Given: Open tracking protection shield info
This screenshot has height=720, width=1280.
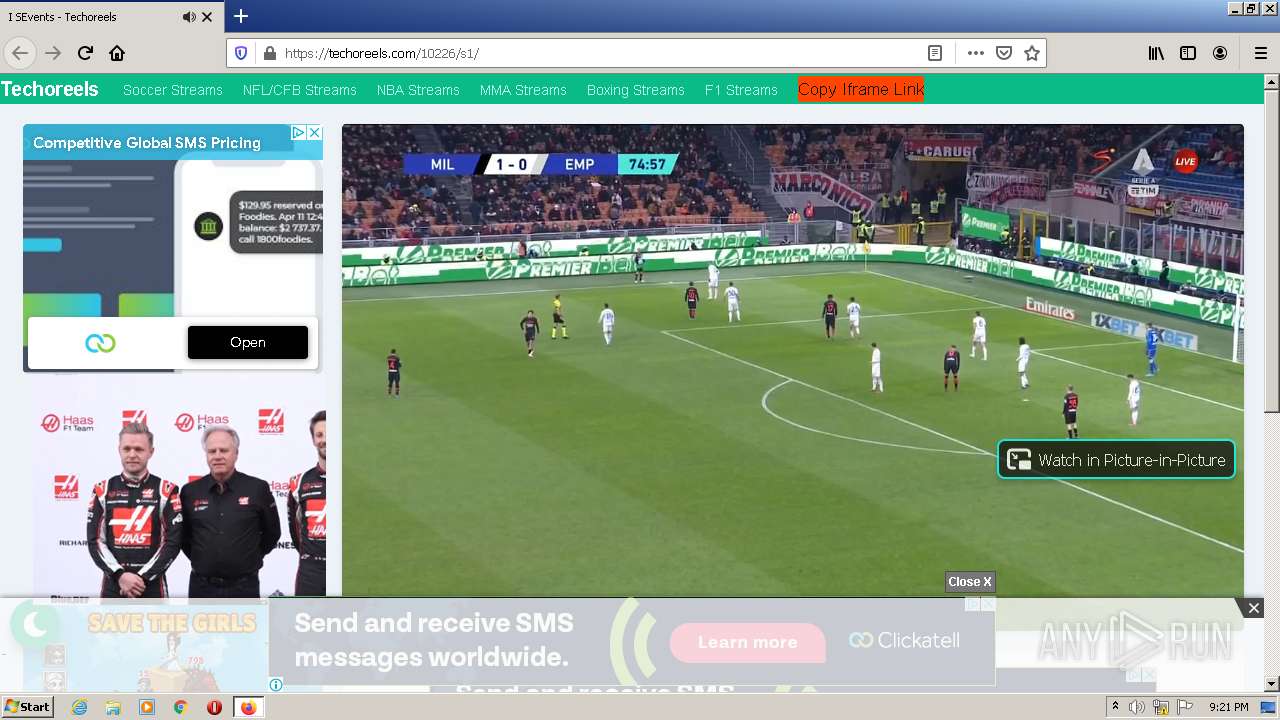Looking at the screenshot, I should [x=241, y=53].
